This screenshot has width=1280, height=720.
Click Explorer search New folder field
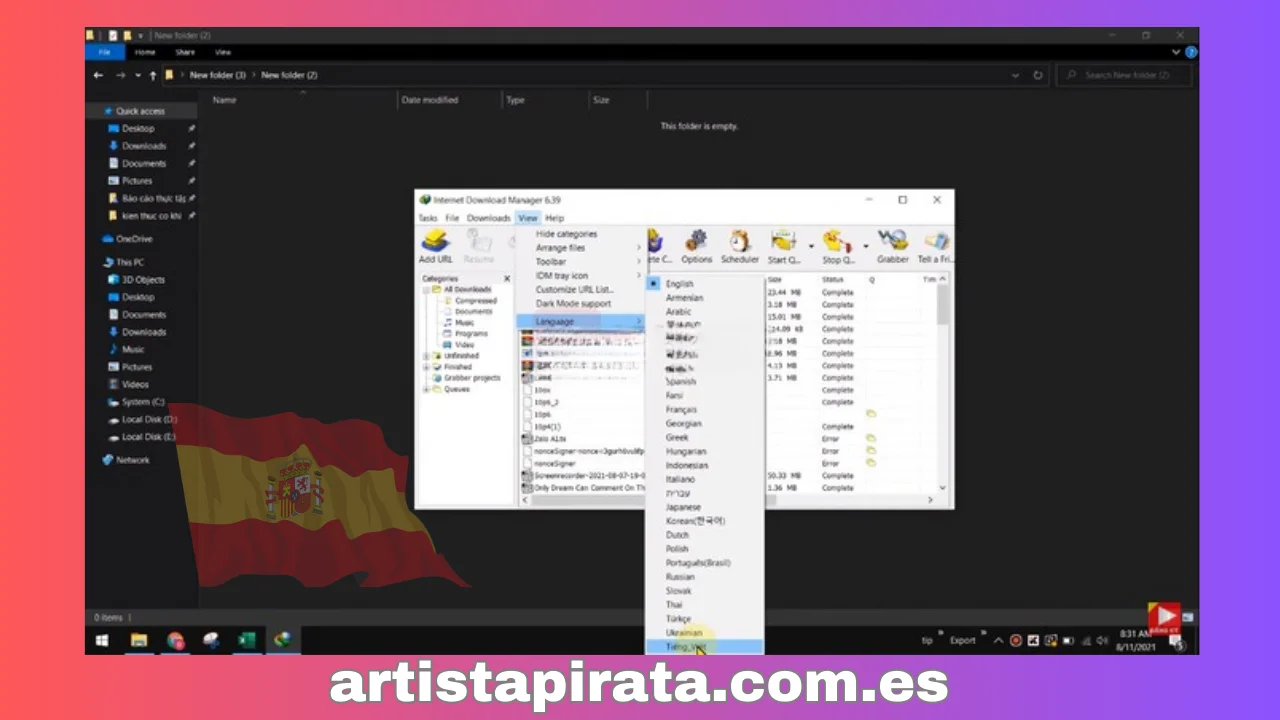[1125, 75]
